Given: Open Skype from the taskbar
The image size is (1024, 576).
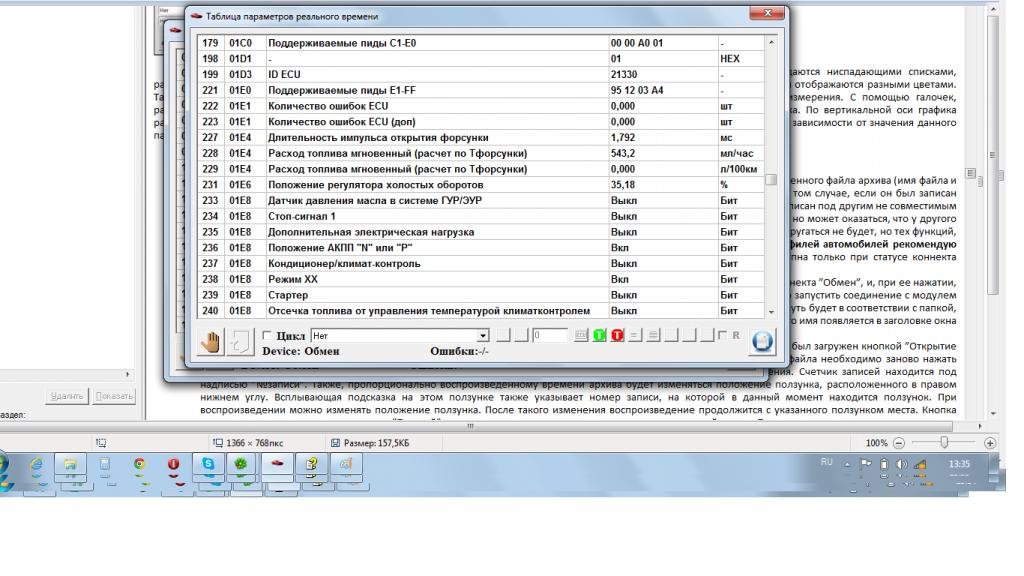Looking at the screenshot, I should point(207,464).
